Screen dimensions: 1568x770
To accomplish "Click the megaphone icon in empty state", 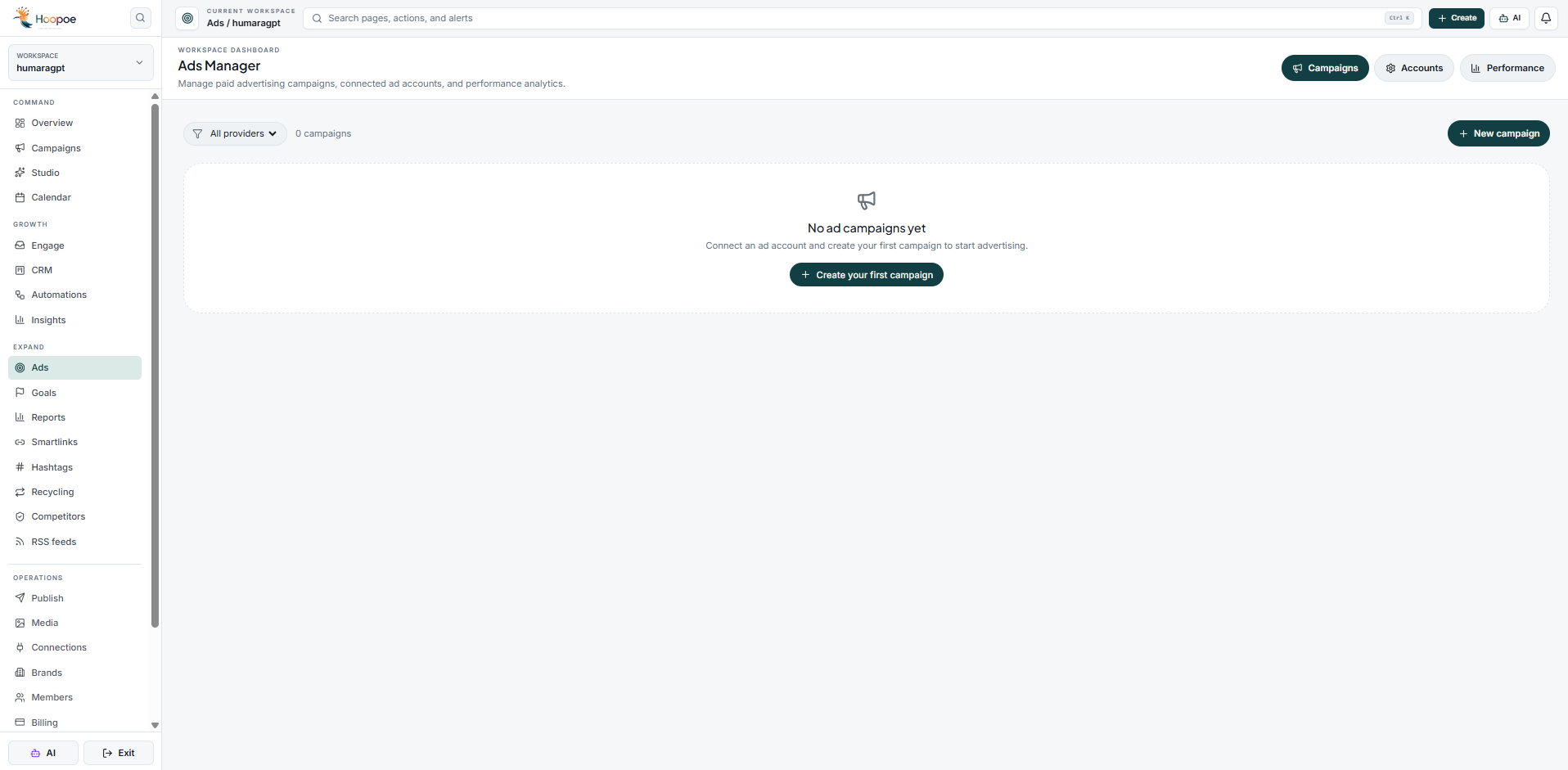I will [867, 200].
